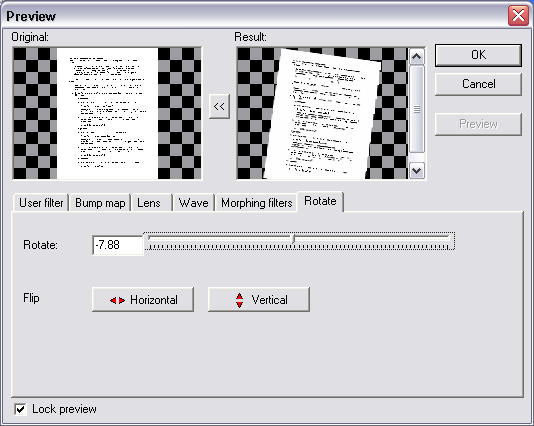Switch to the Wave tab
The width and height of the screenshot is (534, 426).
(193, 203)
